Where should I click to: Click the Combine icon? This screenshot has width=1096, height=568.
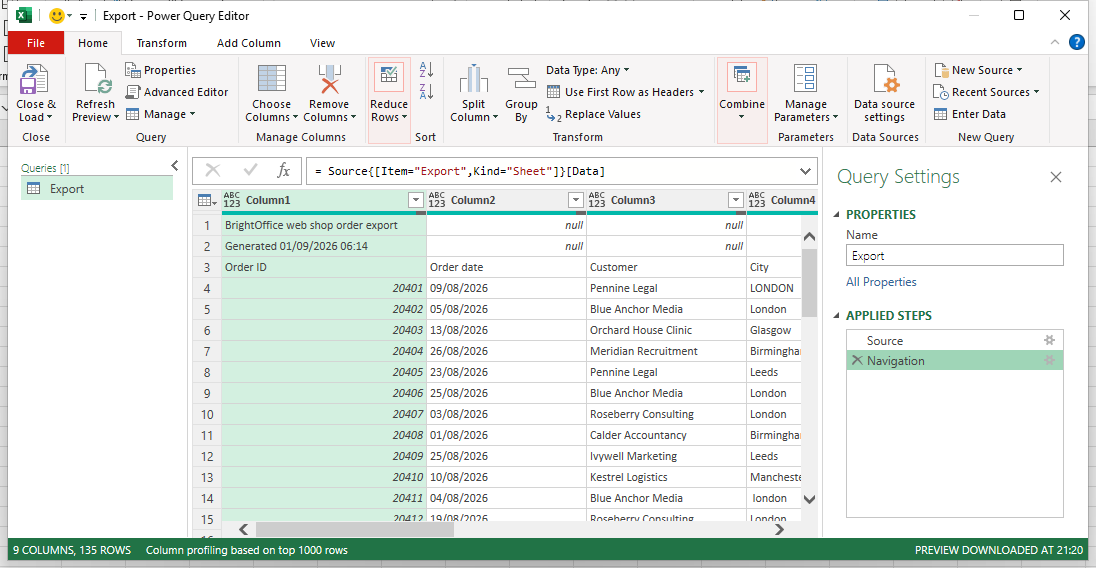(x=742, y=77)
